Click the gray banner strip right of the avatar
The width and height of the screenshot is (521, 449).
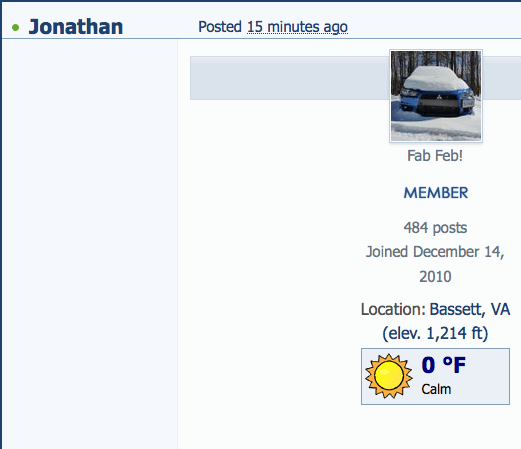(x=502, y=78)
